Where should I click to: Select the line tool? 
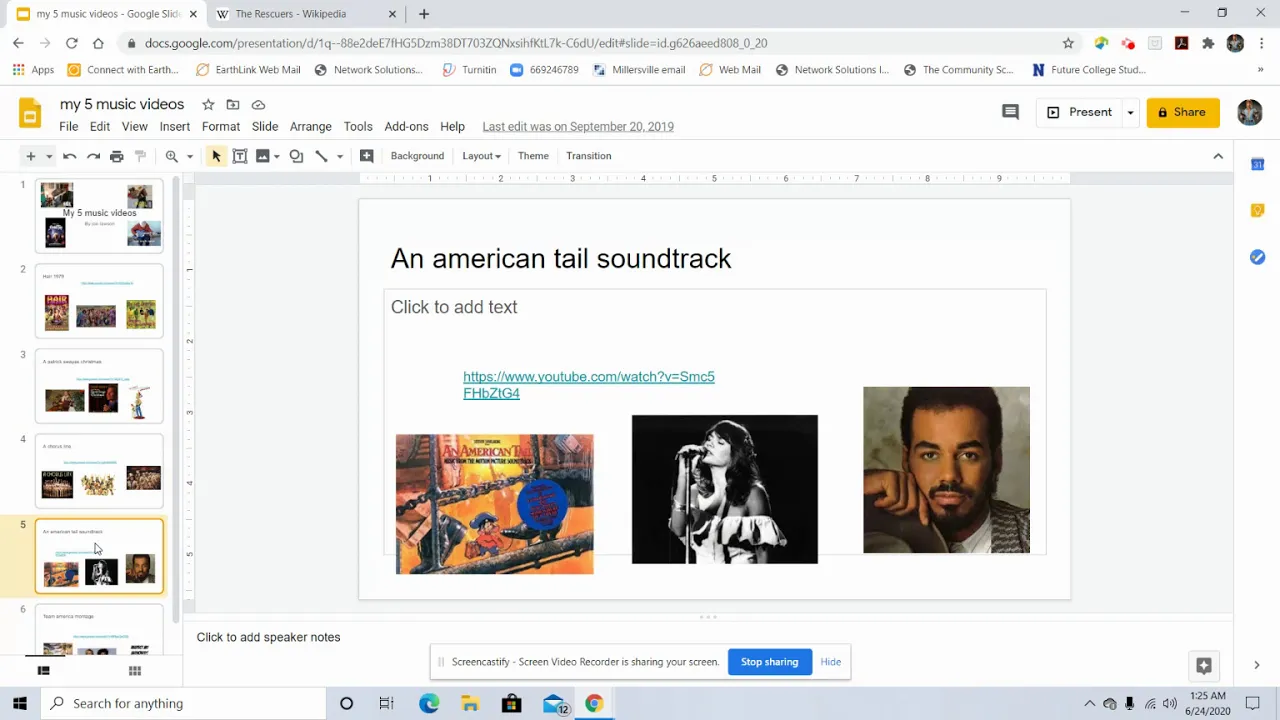321,156
